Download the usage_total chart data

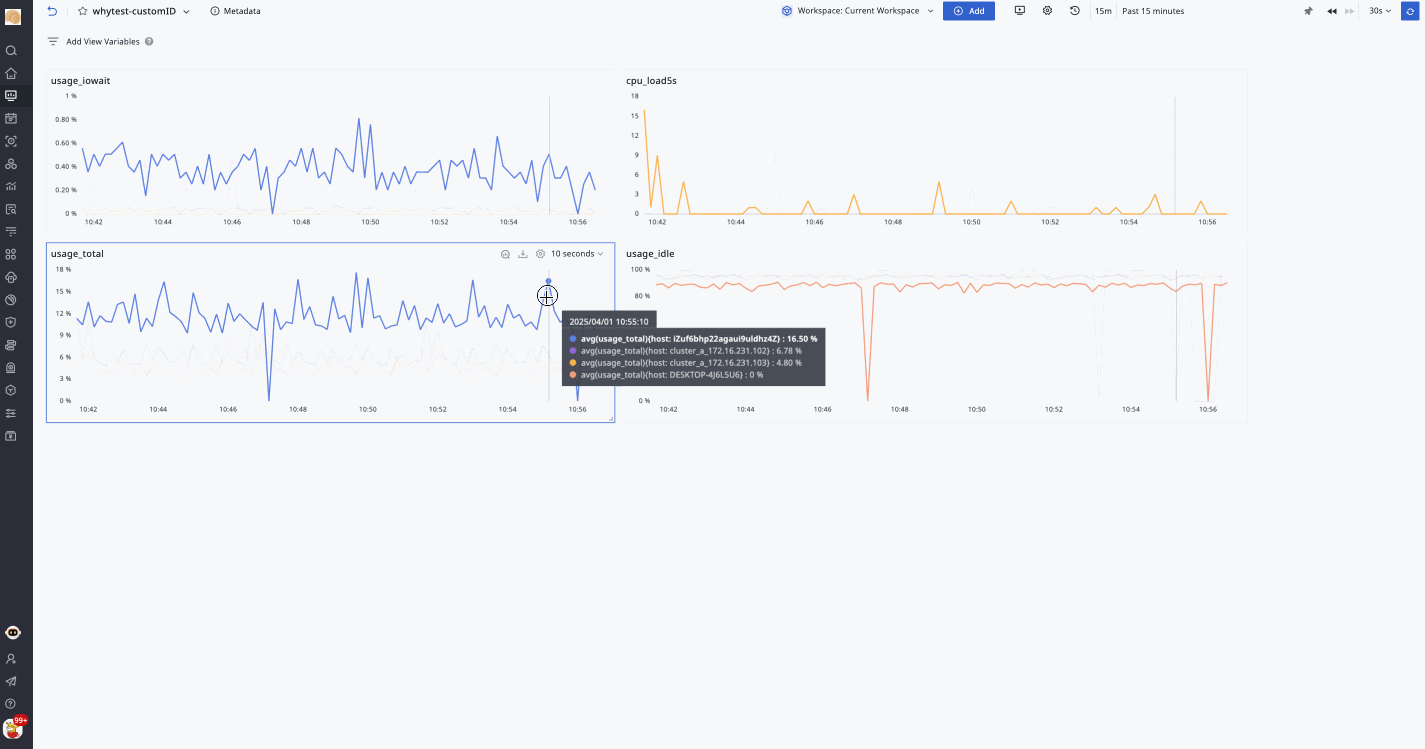coord(522,254)
